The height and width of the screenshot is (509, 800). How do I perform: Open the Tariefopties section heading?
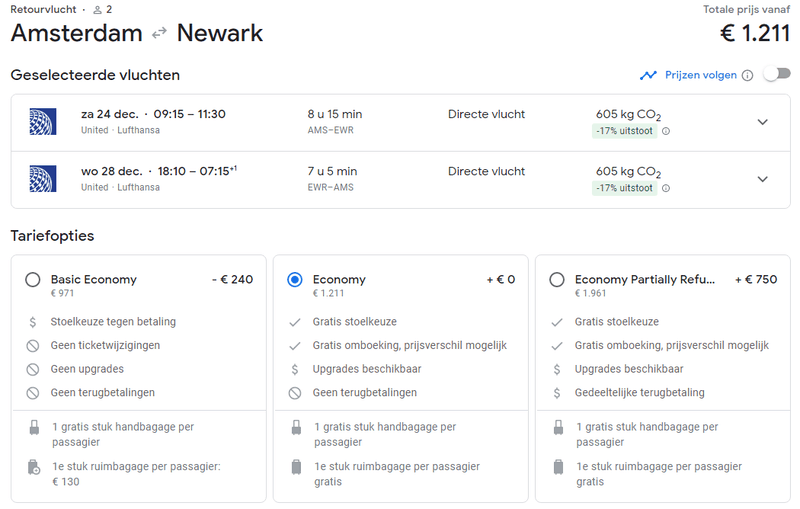[x=52, y=236]
